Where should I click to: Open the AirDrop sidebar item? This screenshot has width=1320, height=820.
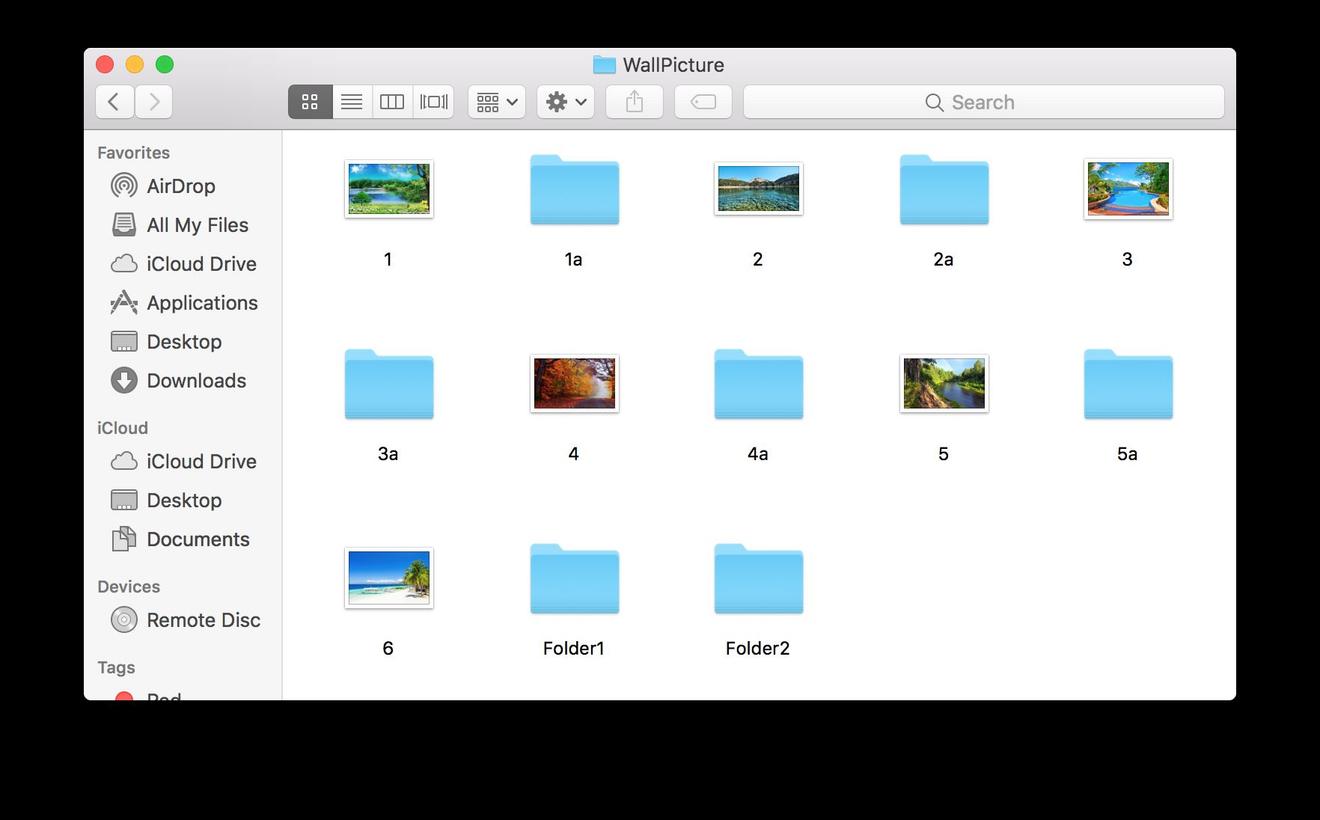click(x=181, y=186)
